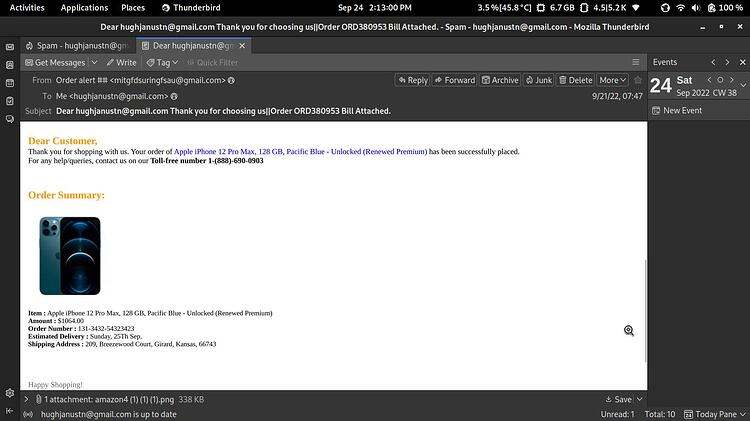Star this message with the star icon
This screenshot has height=421, width=750.
[x=638, y=80]
